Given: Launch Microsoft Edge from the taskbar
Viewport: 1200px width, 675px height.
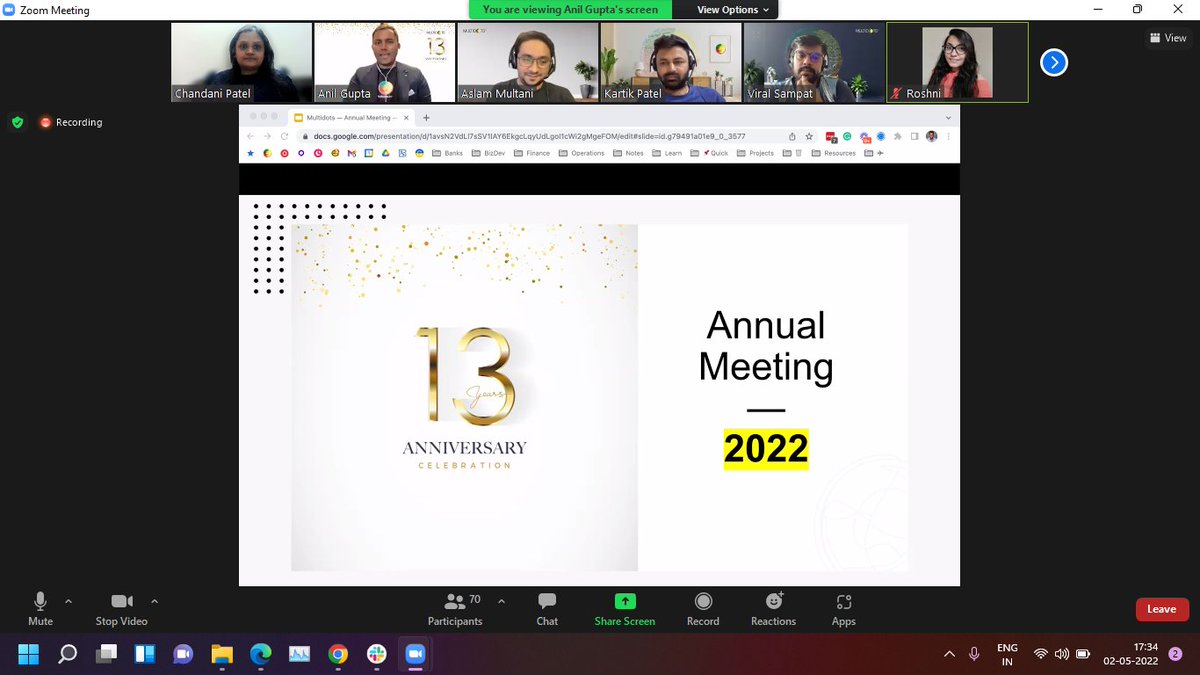Looking at the screenshot, I should click(x=260, y=654).
